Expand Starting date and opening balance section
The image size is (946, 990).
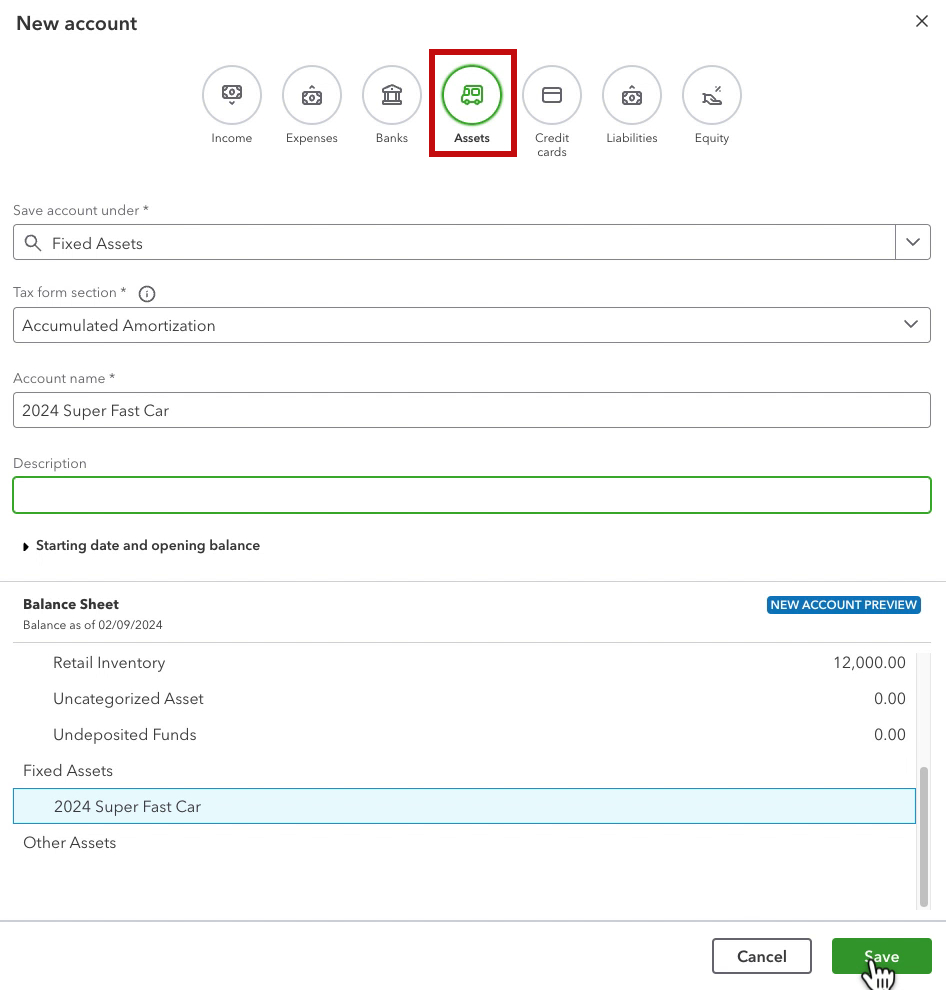pos(141,546)
